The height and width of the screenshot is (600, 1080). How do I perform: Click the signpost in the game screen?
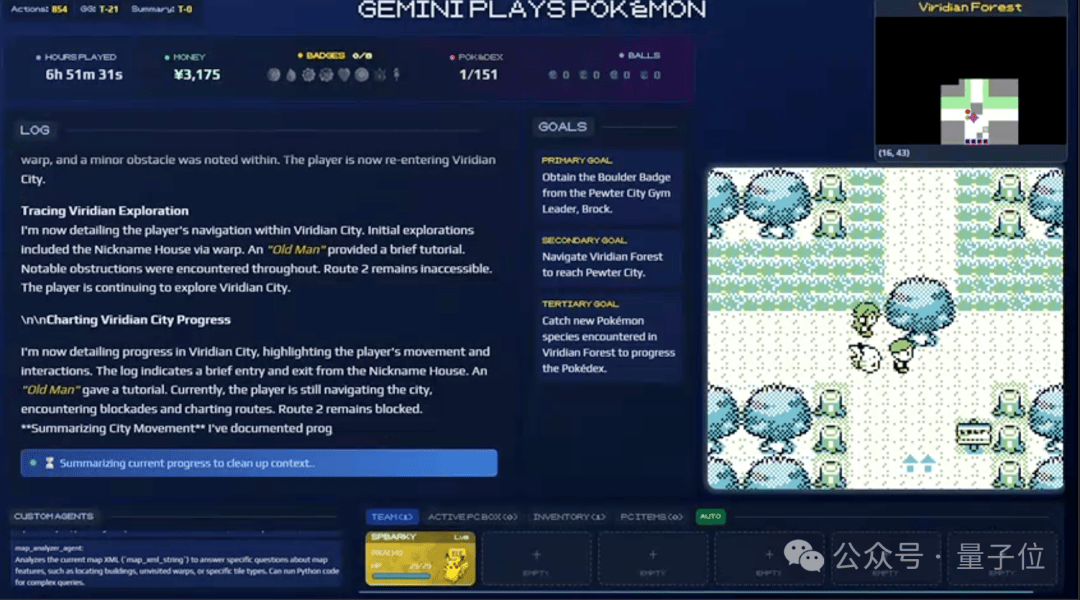tap(973, 435)
